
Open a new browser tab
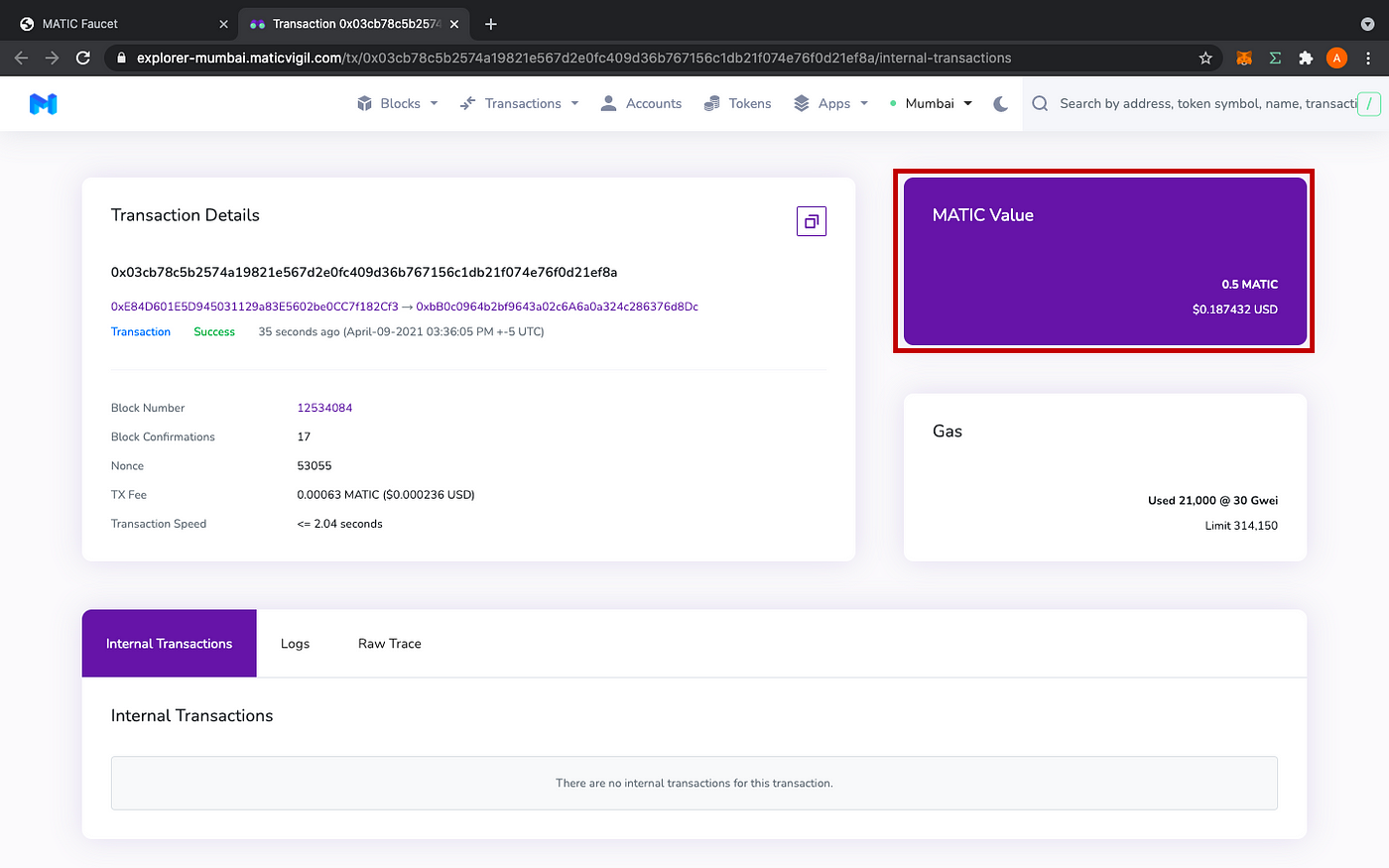click(490, 24)
